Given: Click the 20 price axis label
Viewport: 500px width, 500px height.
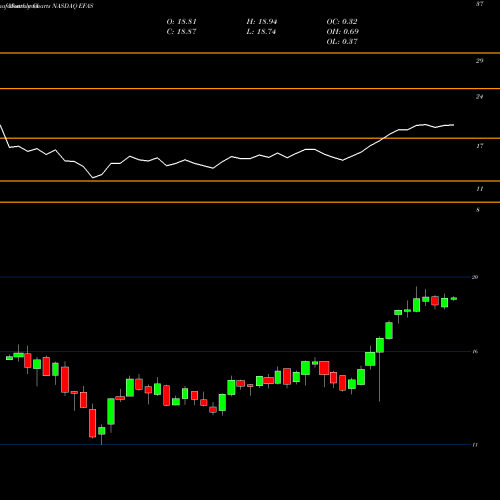Looking at the screenshot, I should (475, 277).
